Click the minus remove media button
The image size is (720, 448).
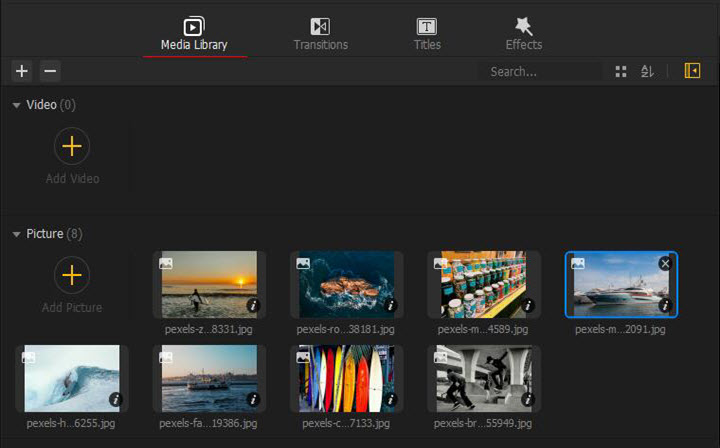point(50,71)
